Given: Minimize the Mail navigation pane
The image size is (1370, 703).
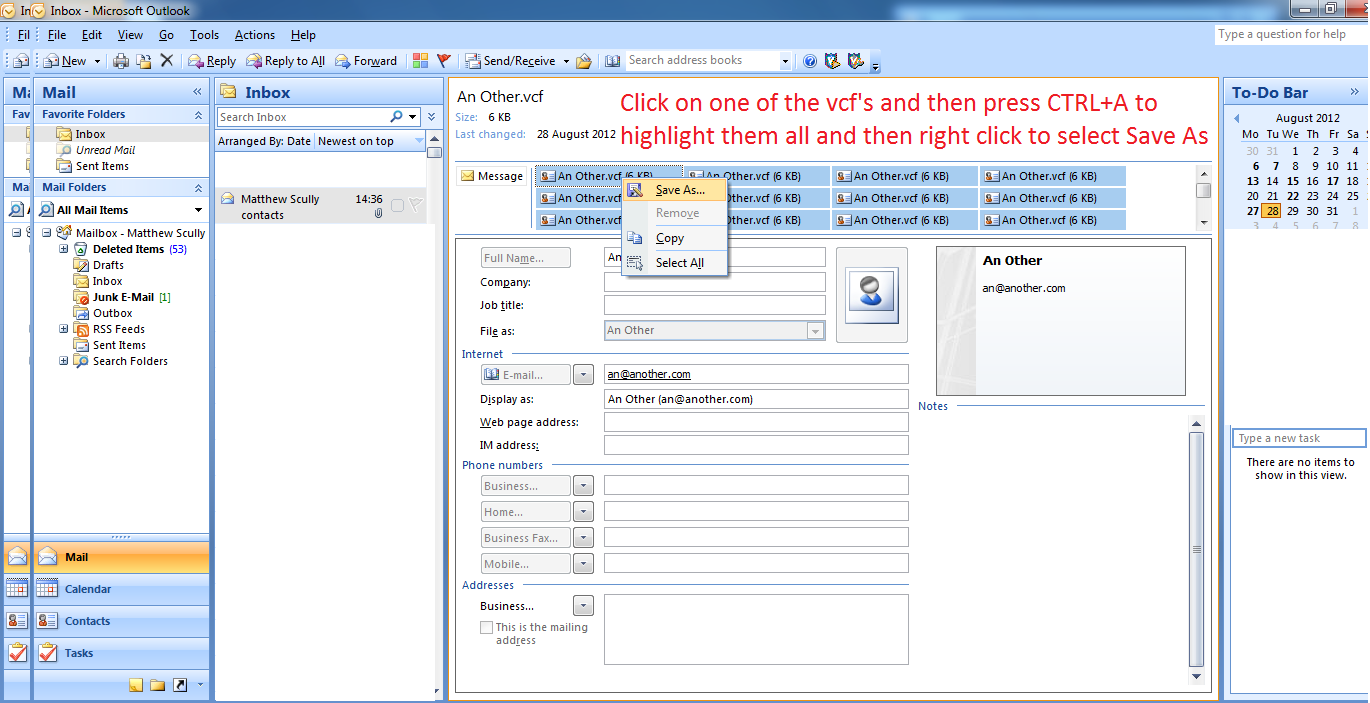Looking at the screenshot, I should click(197, 92).
